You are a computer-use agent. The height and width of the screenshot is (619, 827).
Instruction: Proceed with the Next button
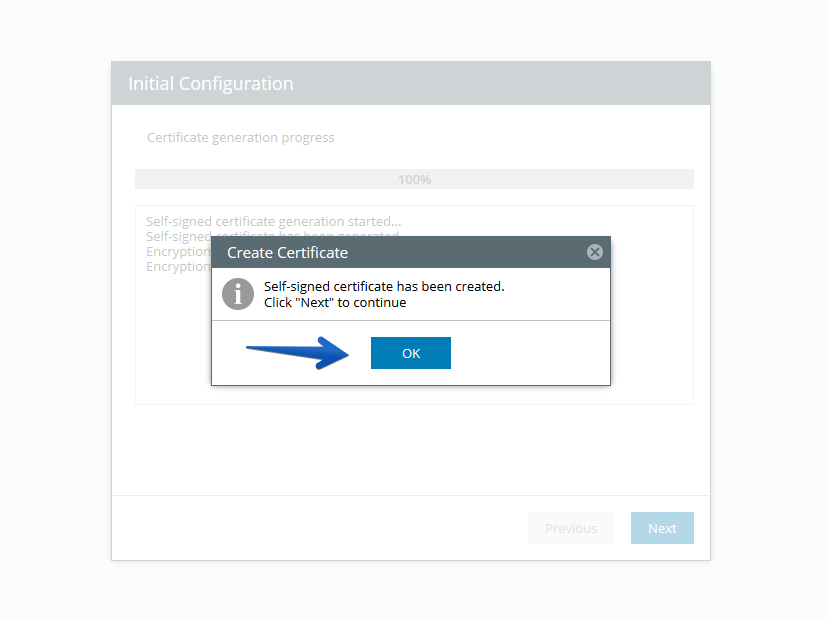[662, 528]
